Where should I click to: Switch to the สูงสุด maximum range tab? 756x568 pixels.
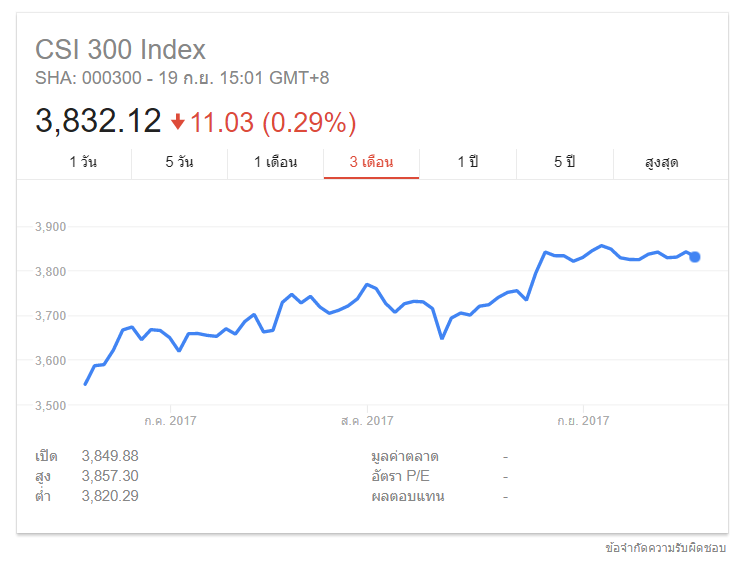pos(661,162)
